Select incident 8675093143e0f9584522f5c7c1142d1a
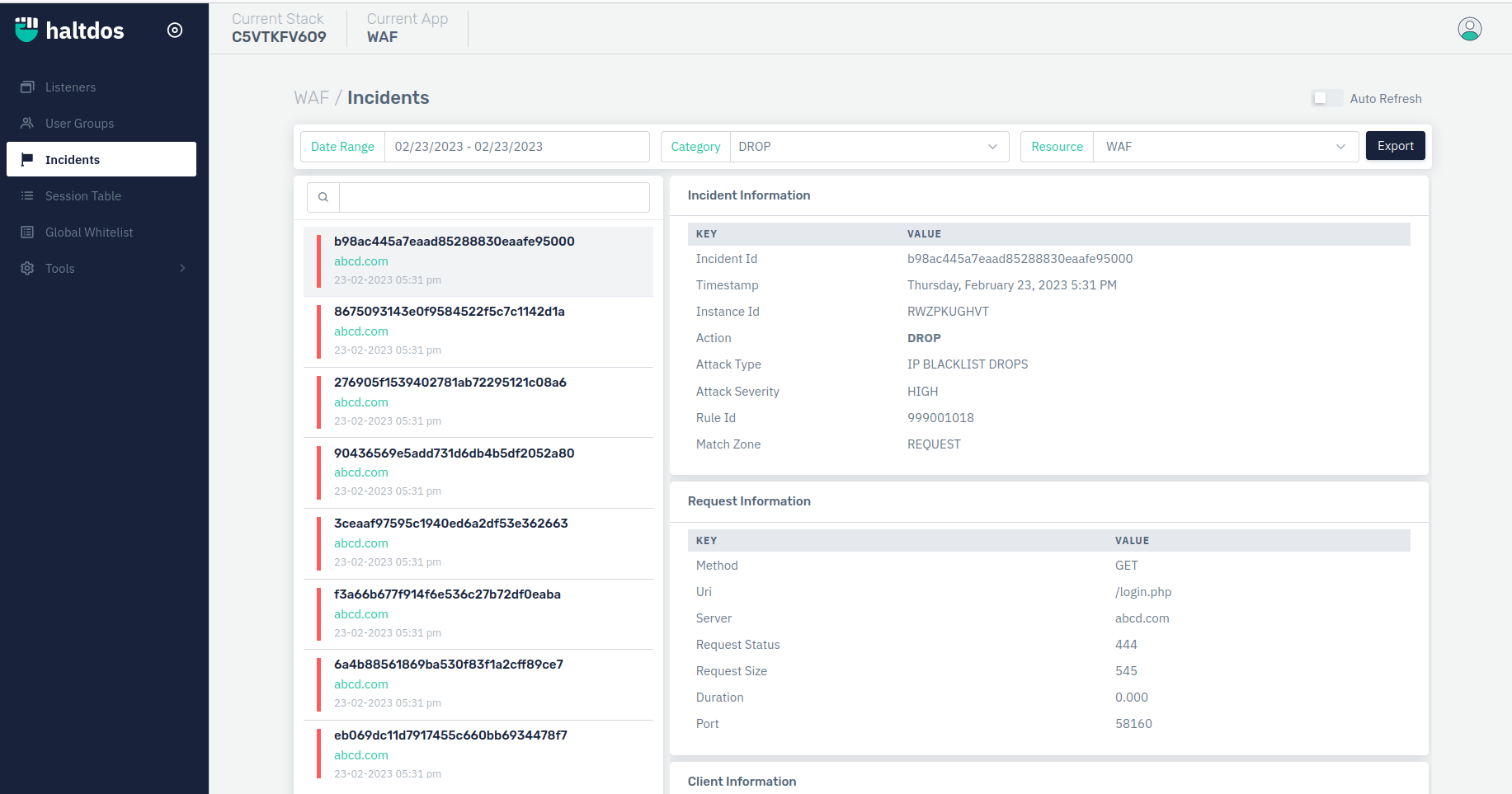Image resolution: width=1512 pixels, height=794 pixels. [x=478, y=331]
